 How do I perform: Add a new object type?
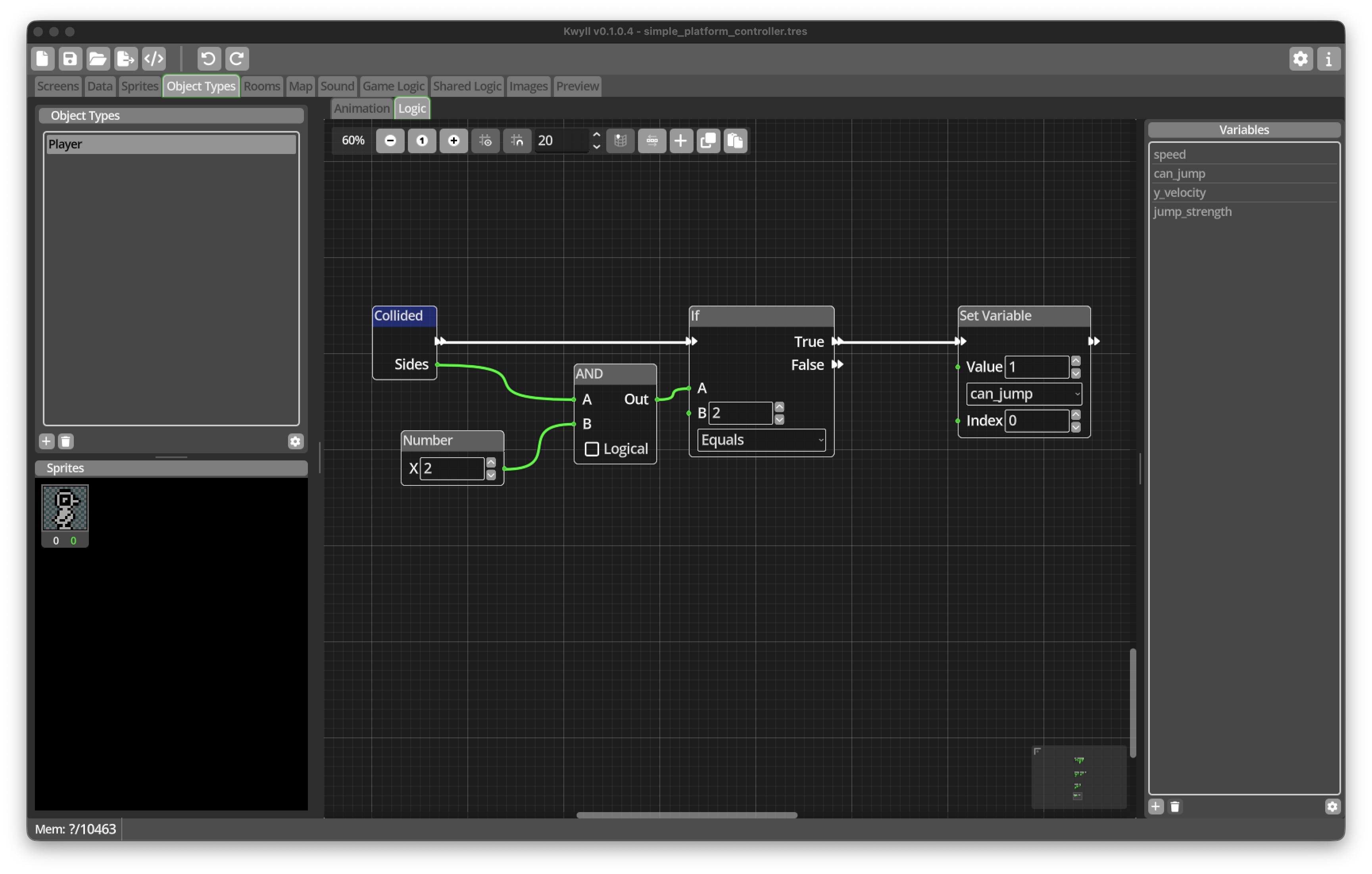click(47, 441)
